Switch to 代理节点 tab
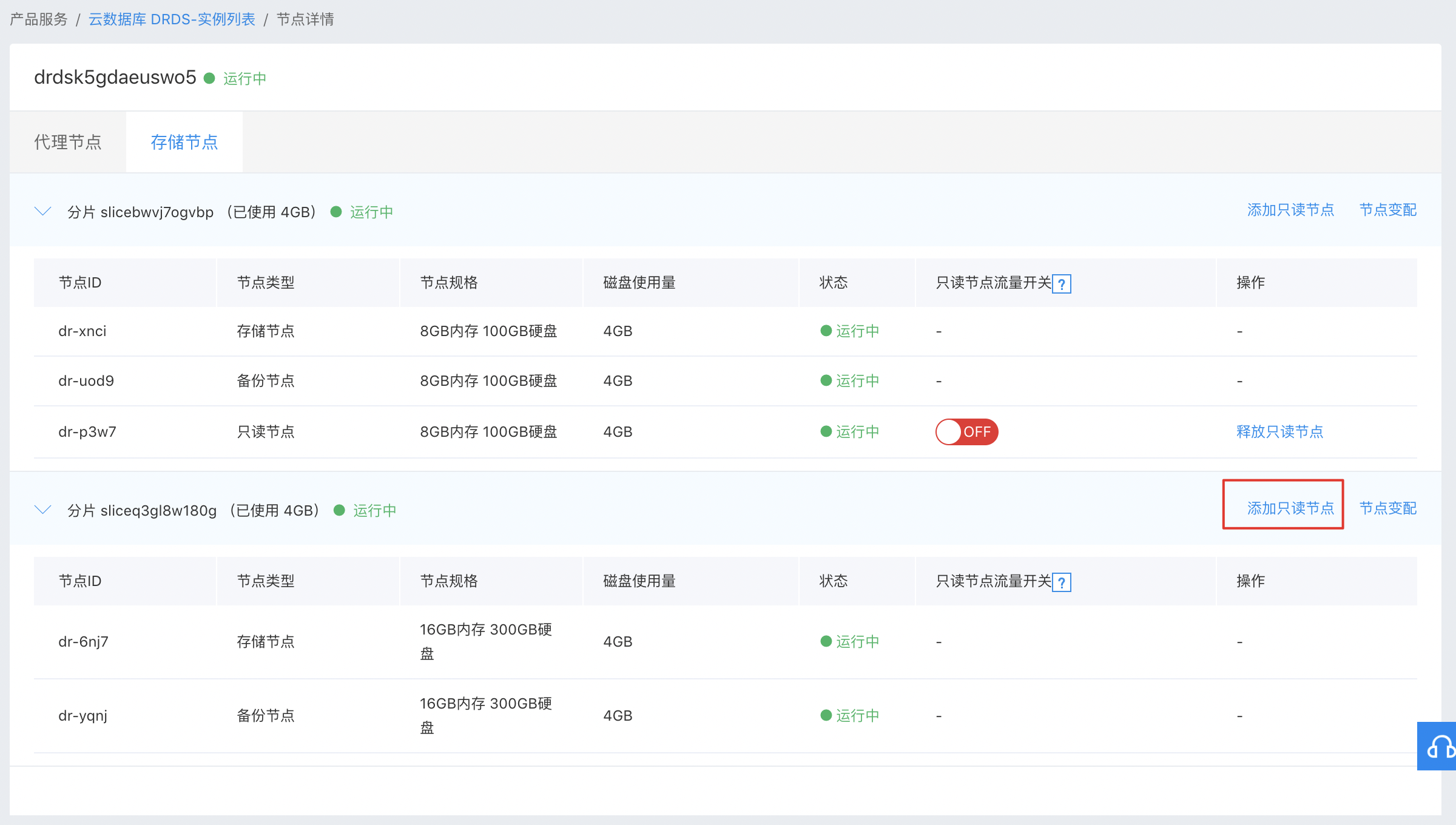This screenshot has height=825, width=1456. tap(68, 142)
